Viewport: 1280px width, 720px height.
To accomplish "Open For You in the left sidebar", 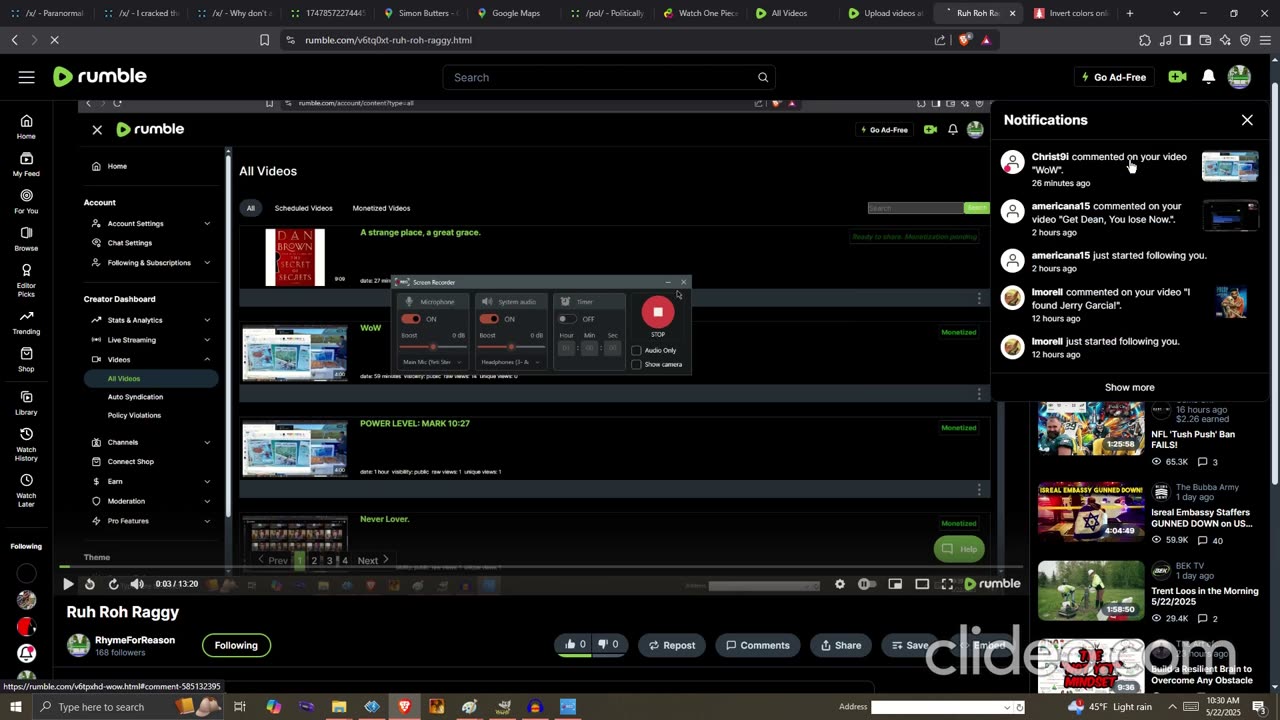I will [x=26, y=201].
